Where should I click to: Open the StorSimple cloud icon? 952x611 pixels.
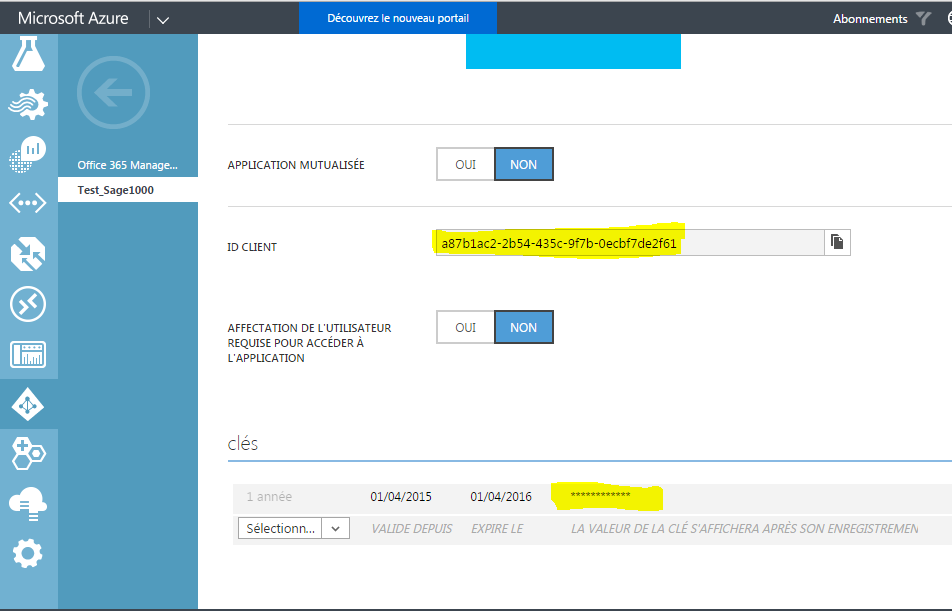click(x=28, y=503)
